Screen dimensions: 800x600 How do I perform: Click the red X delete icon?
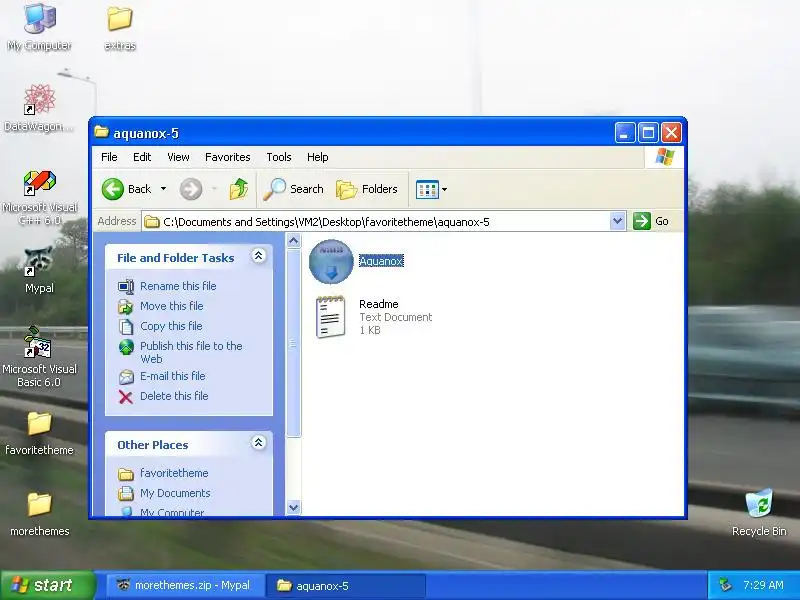(x=126, y=397)
